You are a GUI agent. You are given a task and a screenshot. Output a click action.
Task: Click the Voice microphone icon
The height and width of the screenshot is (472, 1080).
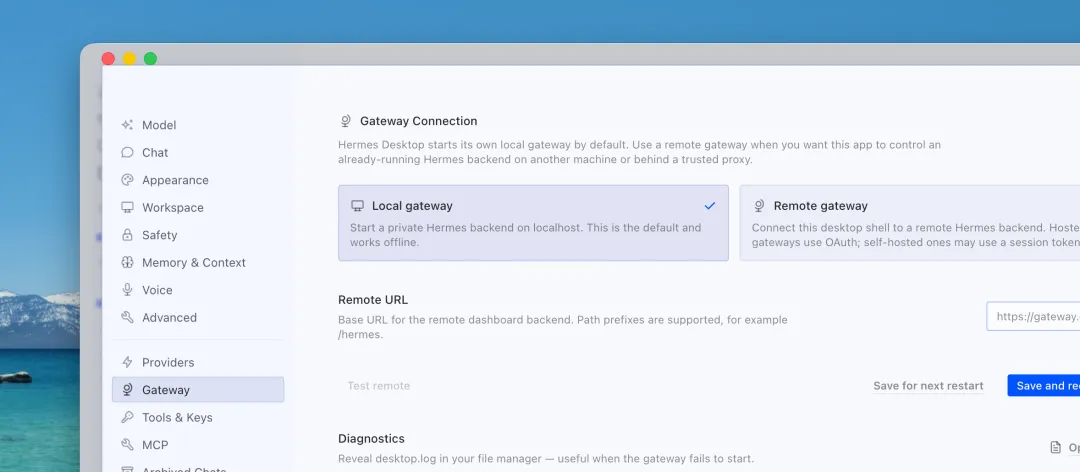coord(127,290)
